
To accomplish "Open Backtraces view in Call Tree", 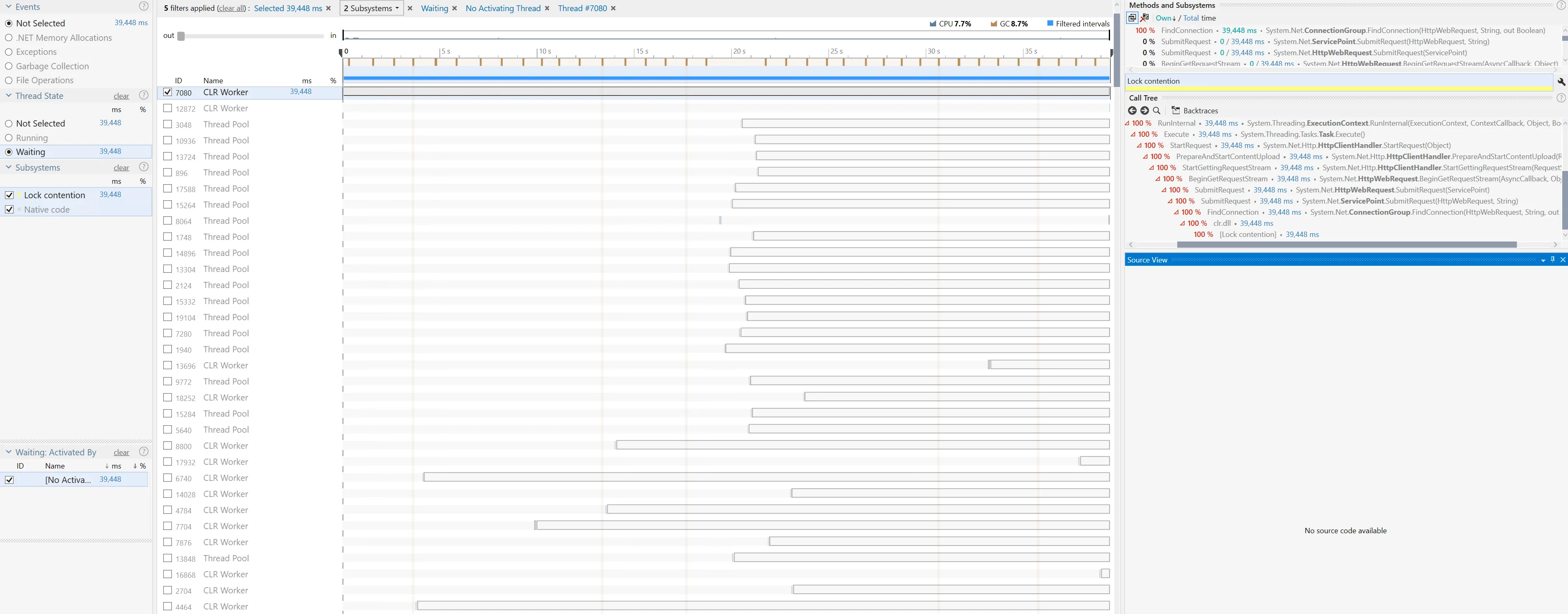I will pos(1194,111).
